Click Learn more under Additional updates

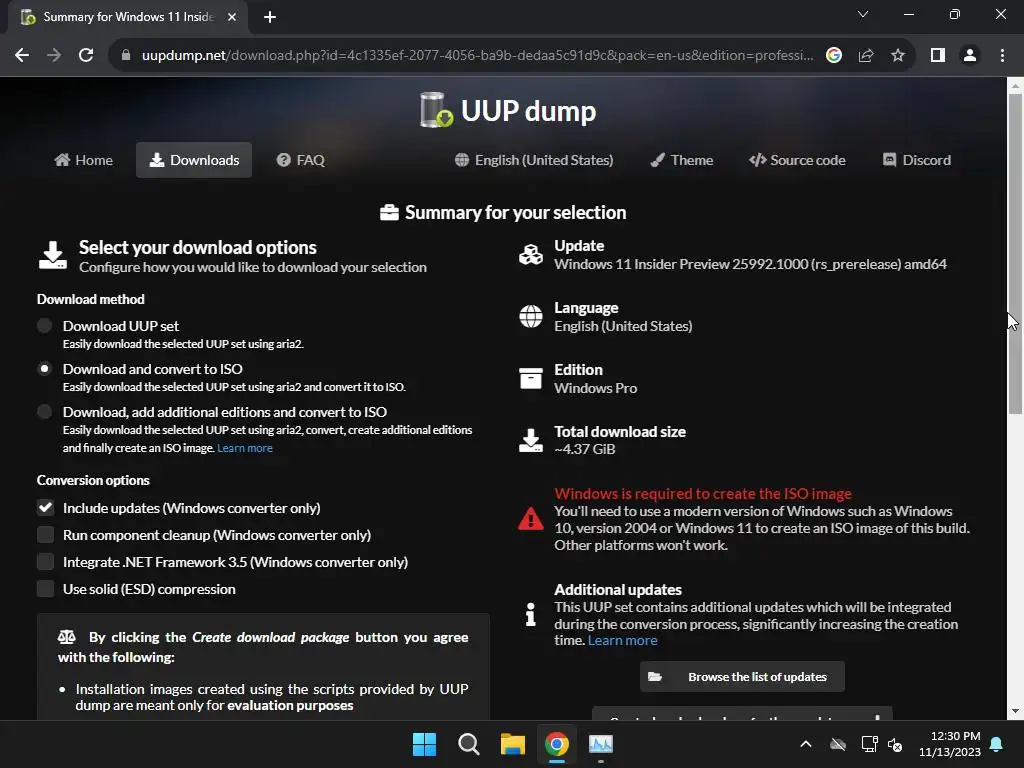pyautogui.click(x=622, y=641)
